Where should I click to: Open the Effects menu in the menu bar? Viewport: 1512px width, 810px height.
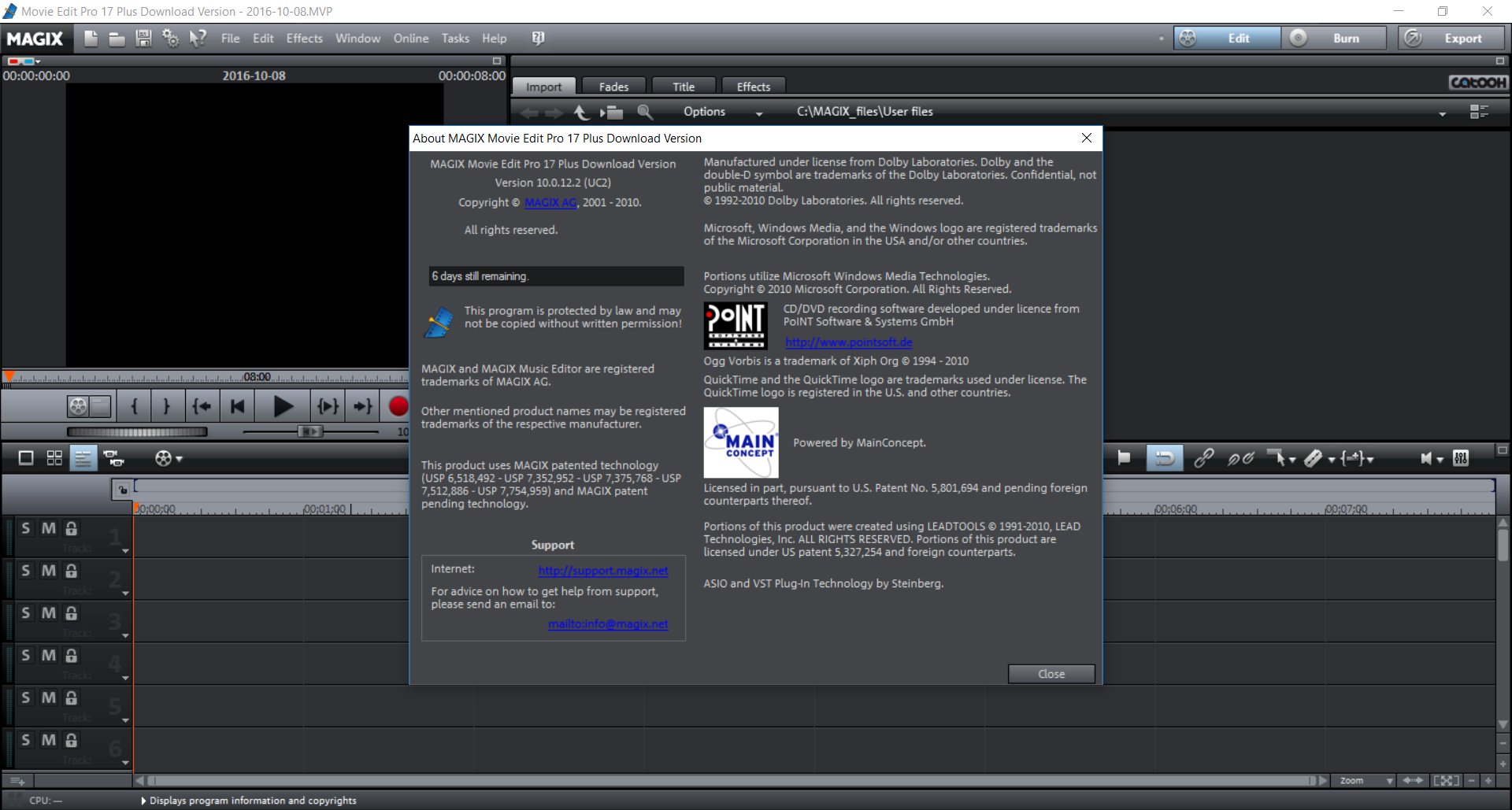(305, 39)
